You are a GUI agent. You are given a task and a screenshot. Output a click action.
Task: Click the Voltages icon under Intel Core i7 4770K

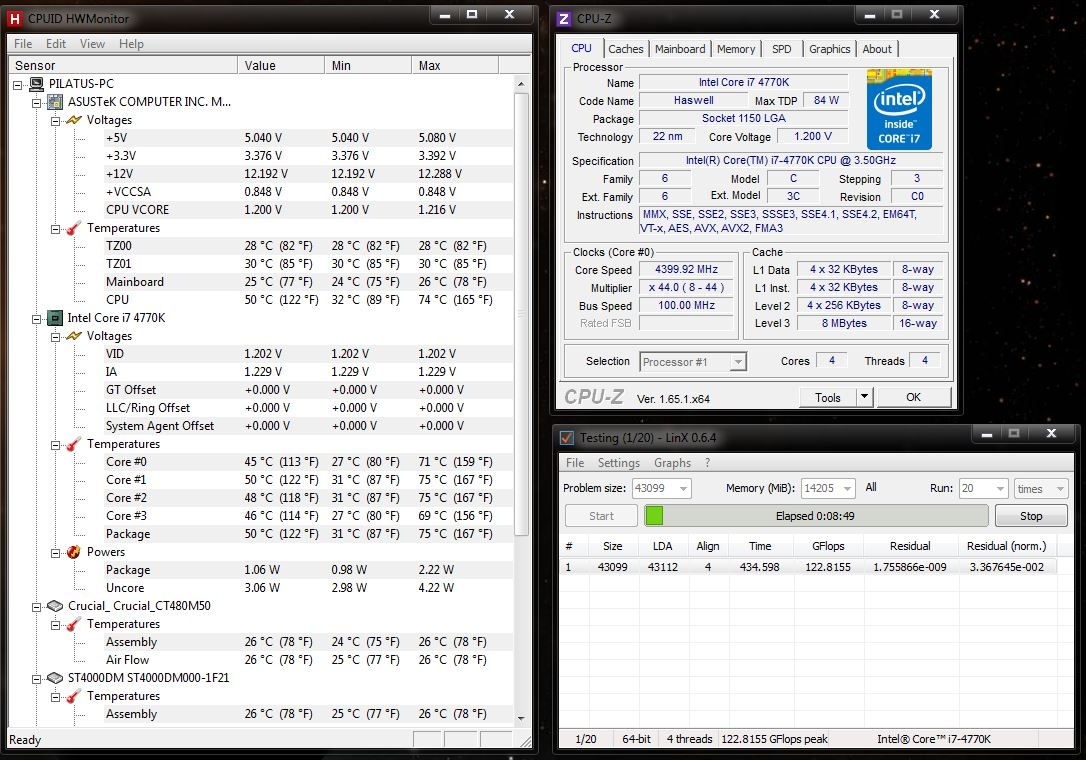point(73,336)
